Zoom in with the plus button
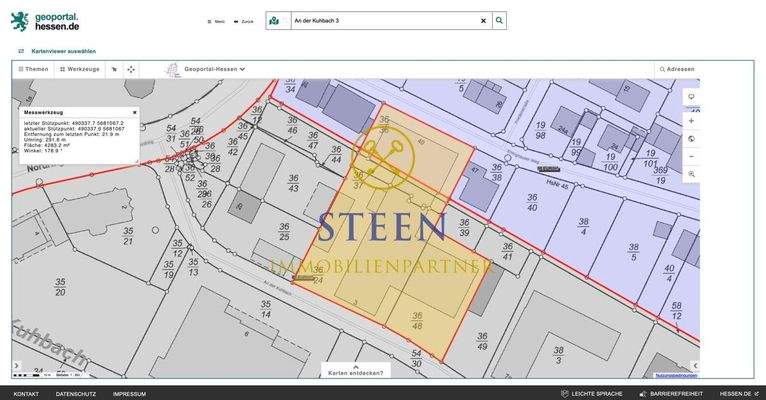766x400 pixels. 690,121
